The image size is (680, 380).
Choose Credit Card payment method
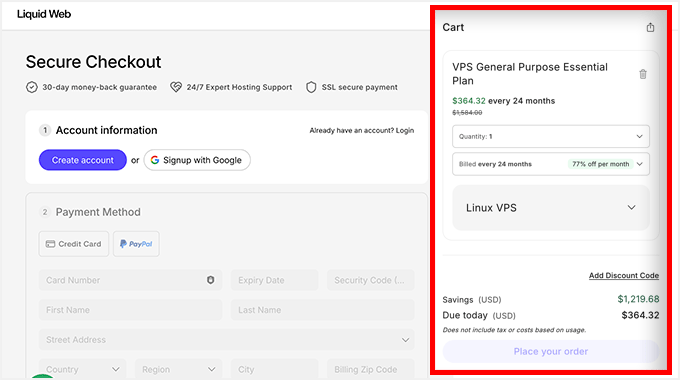(x=74, y=244)
